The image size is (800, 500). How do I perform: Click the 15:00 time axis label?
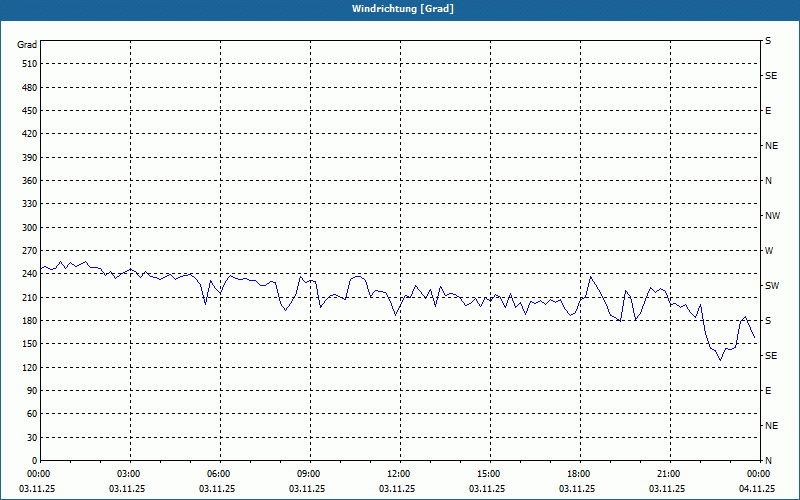(x=488, y=474)
